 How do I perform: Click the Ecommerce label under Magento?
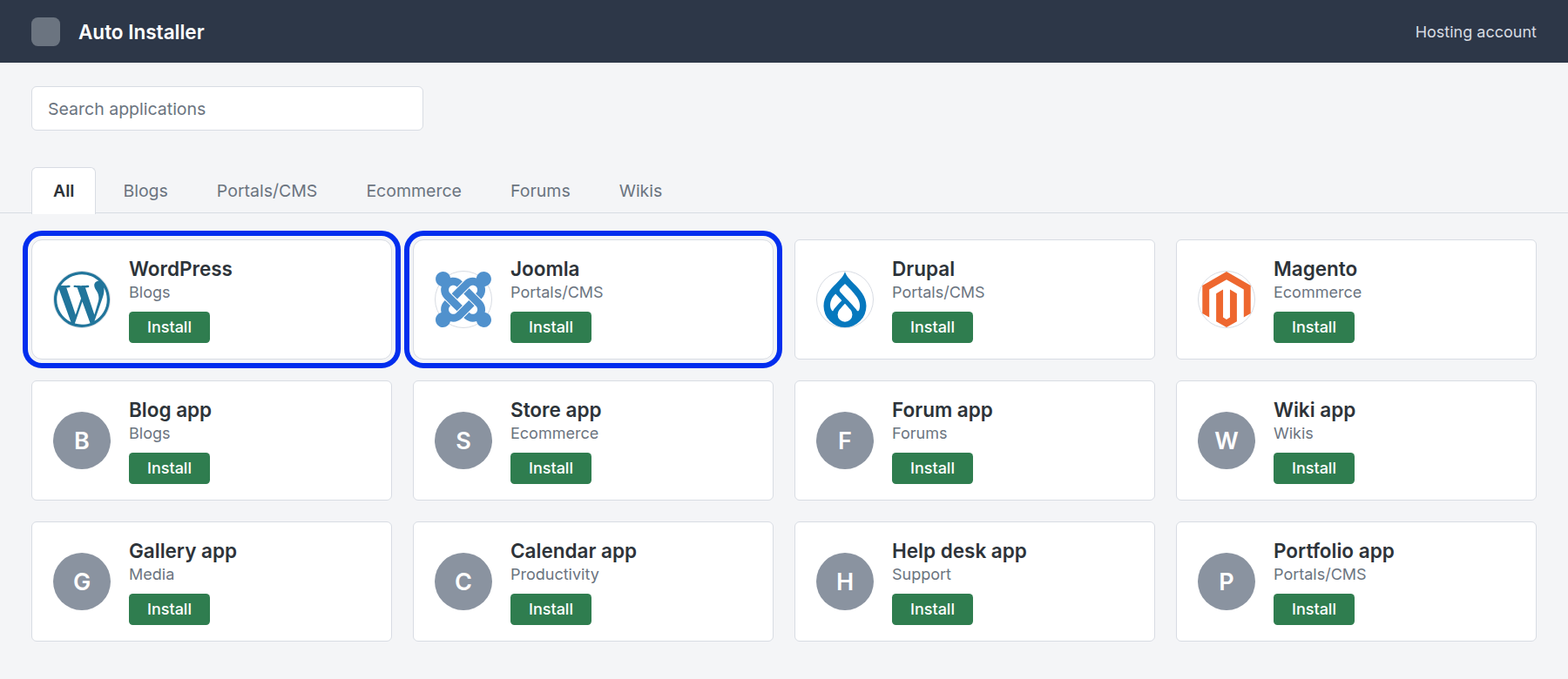coord(1317,292)
